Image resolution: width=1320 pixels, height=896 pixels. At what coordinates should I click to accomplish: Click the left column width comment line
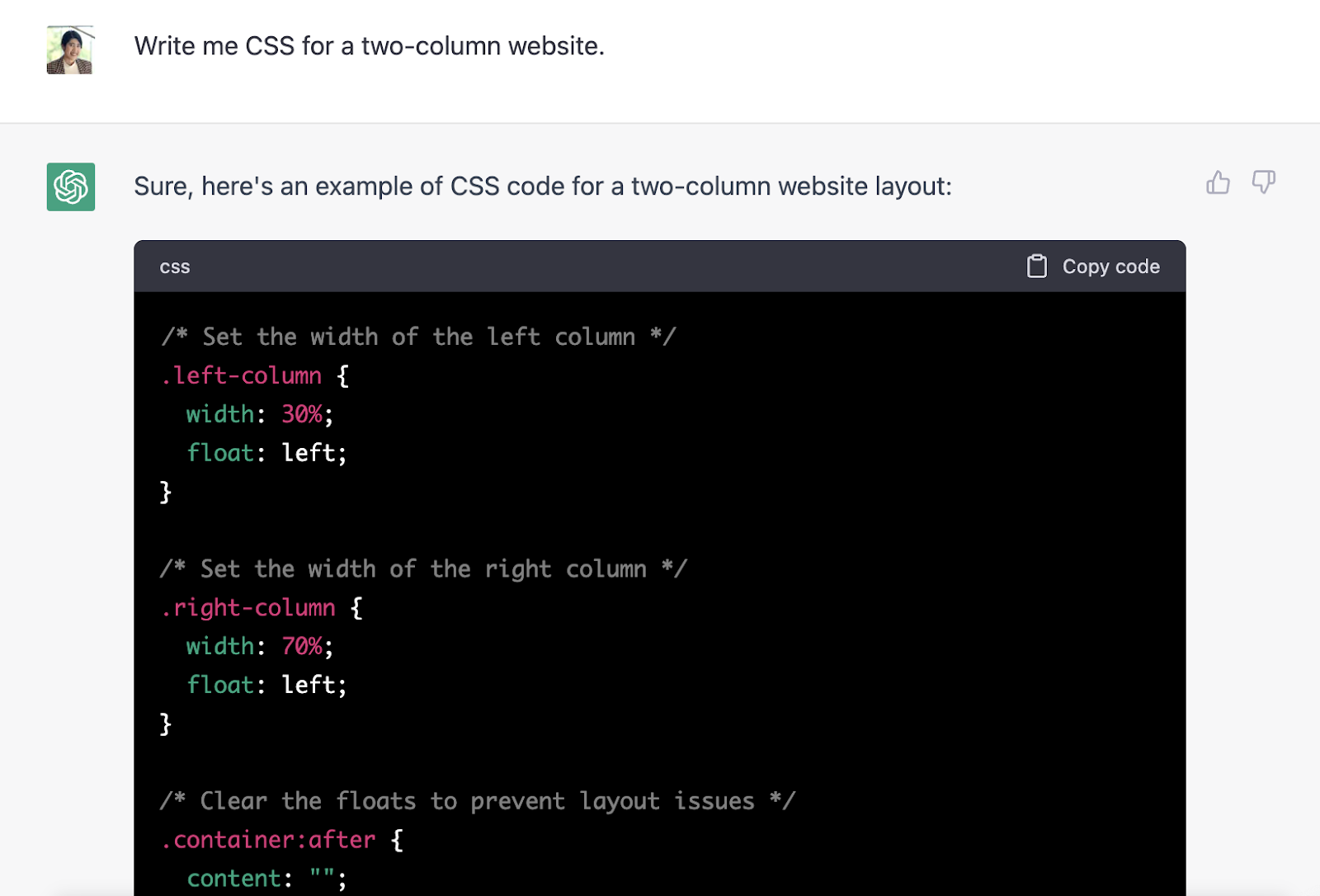pyautogui.click(x=418, y=337)
